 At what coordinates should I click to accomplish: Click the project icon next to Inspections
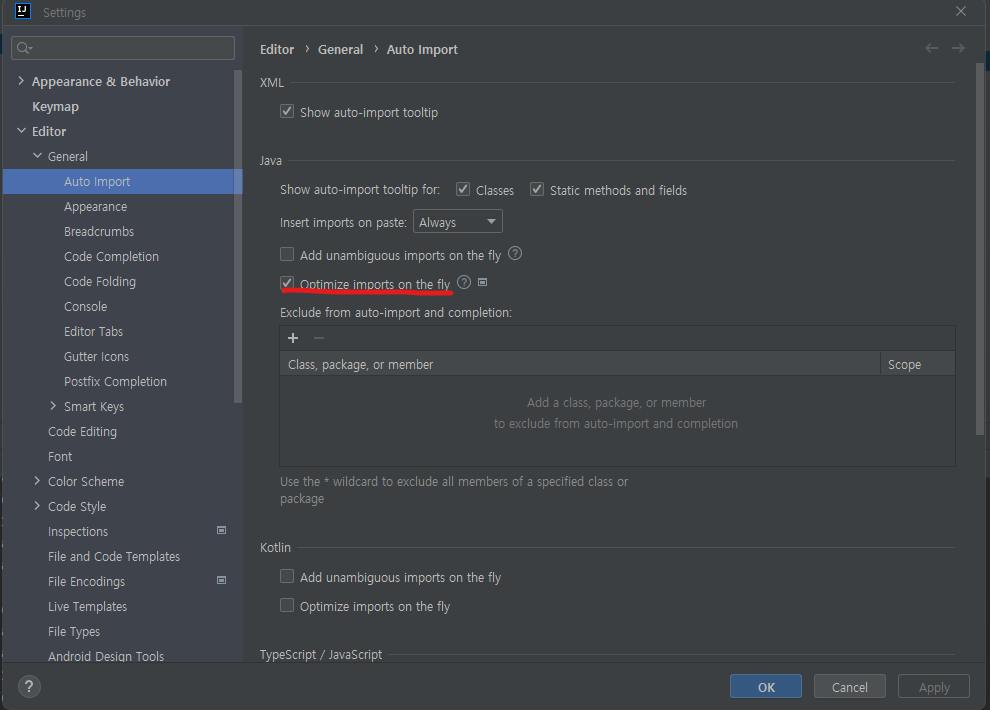coord(222,530)
